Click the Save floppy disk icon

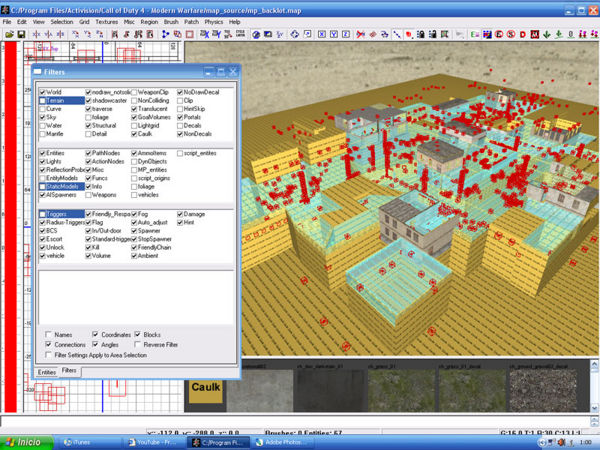pyautogui.click(x=21, y=34)
